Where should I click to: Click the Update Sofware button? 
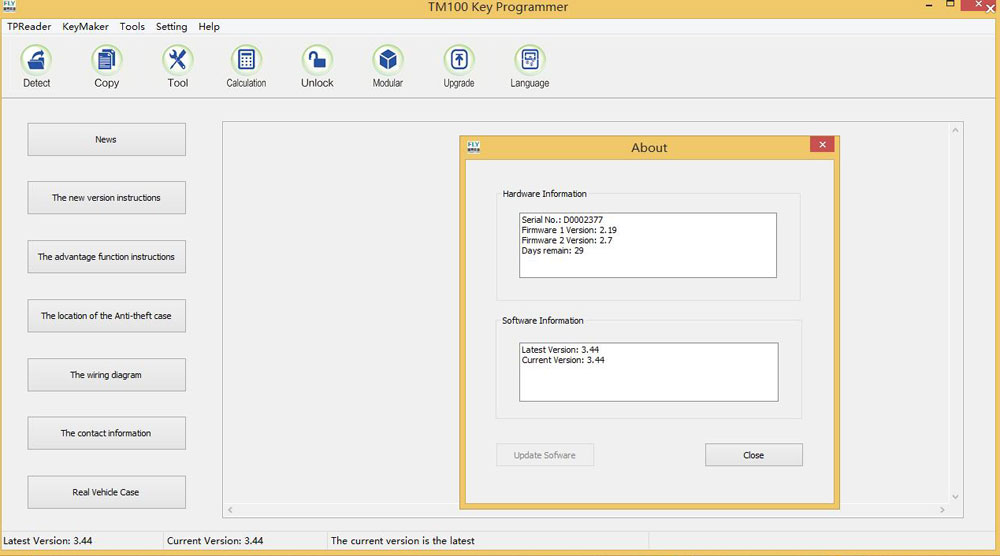coord(545,455)
